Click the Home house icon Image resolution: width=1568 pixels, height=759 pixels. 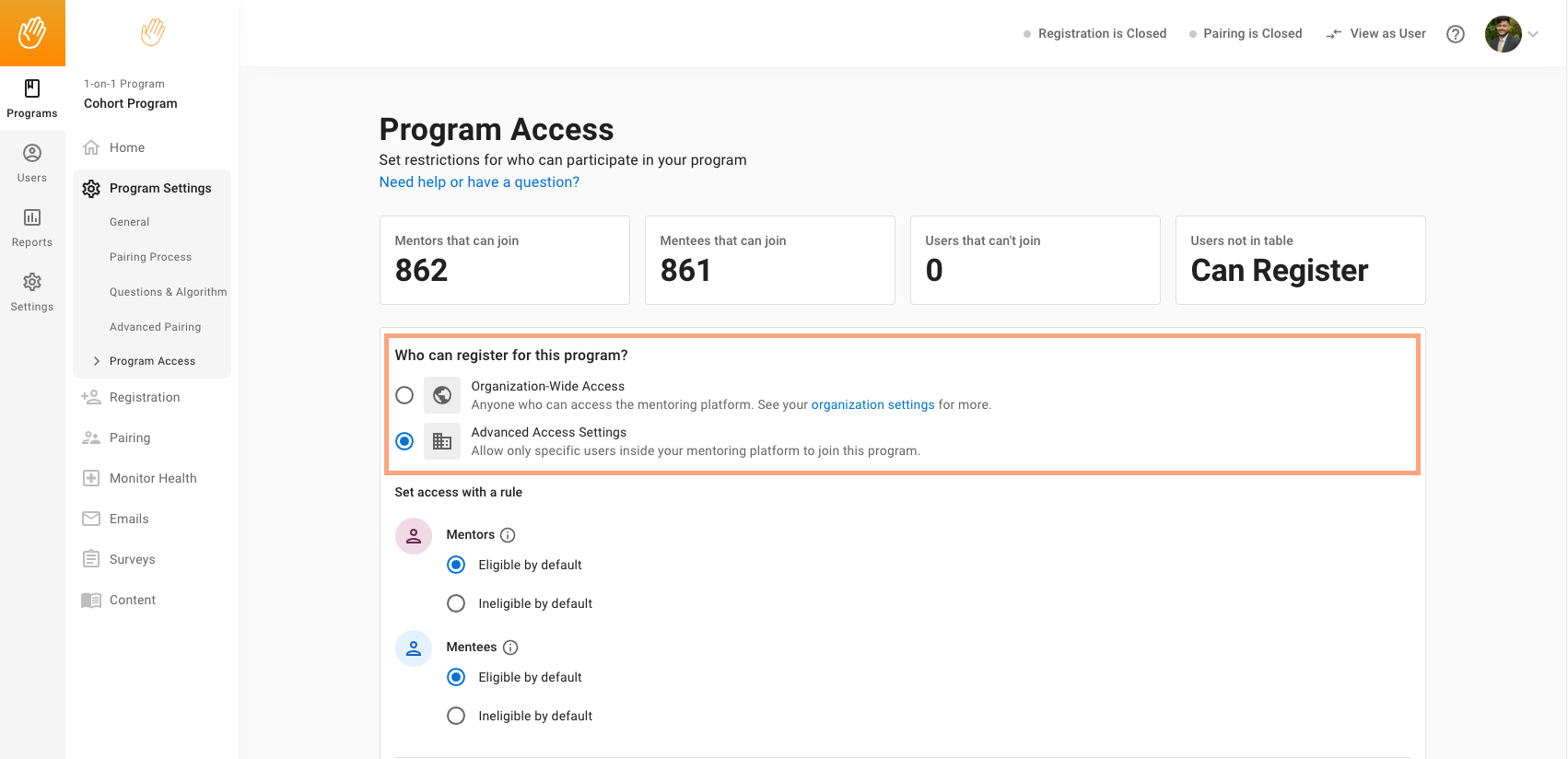click(x=91, y=147)
